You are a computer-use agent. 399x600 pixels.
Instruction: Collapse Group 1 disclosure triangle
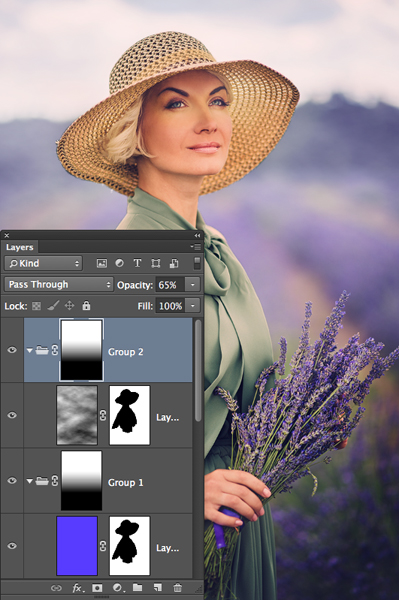pyautogui.click(x=29, y=481)
